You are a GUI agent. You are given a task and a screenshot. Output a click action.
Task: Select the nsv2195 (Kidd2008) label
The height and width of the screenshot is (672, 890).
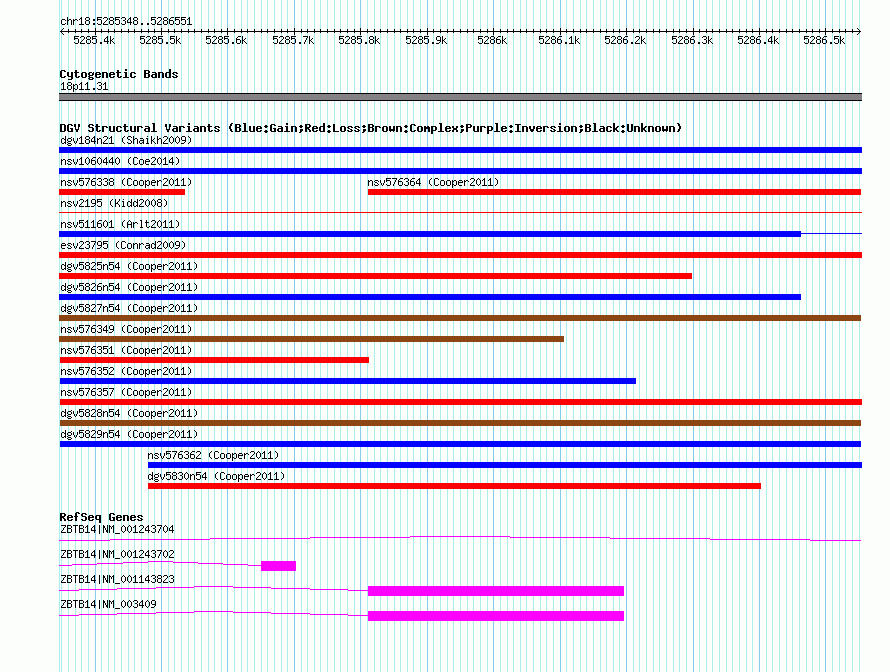tap(114, 203)
